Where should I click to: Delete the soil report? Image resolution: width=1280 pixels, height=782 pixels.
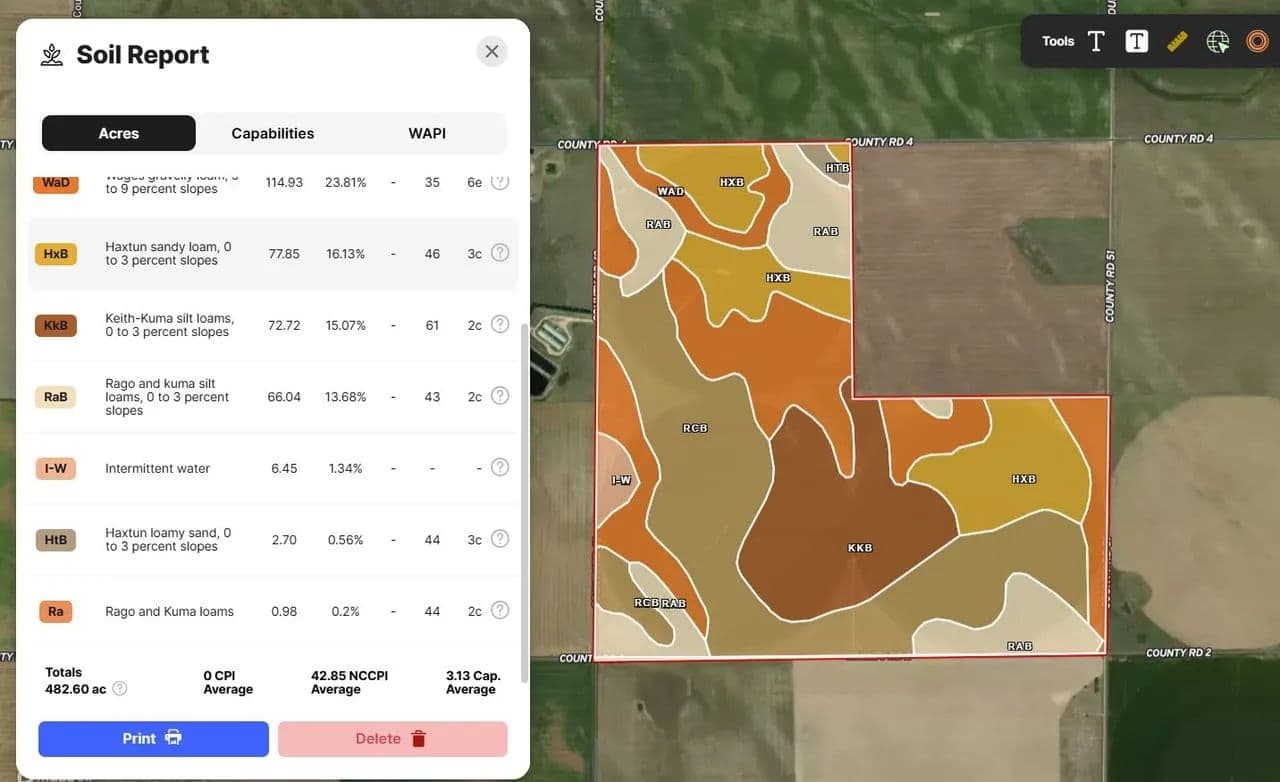392,739
